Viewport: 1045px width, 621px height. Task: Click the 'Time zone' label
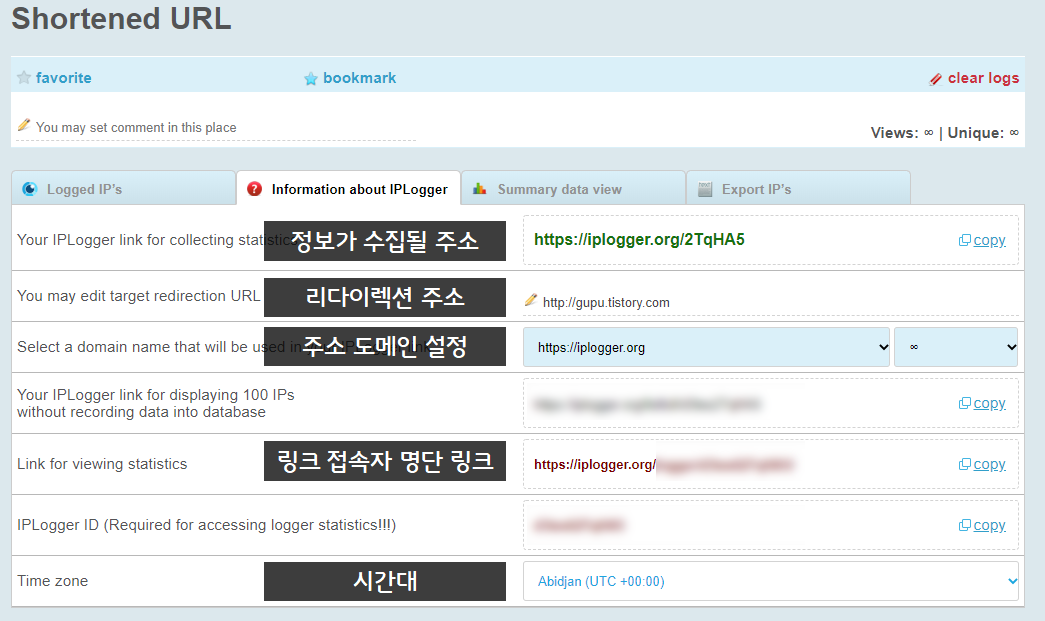click(x=53, y=581)
